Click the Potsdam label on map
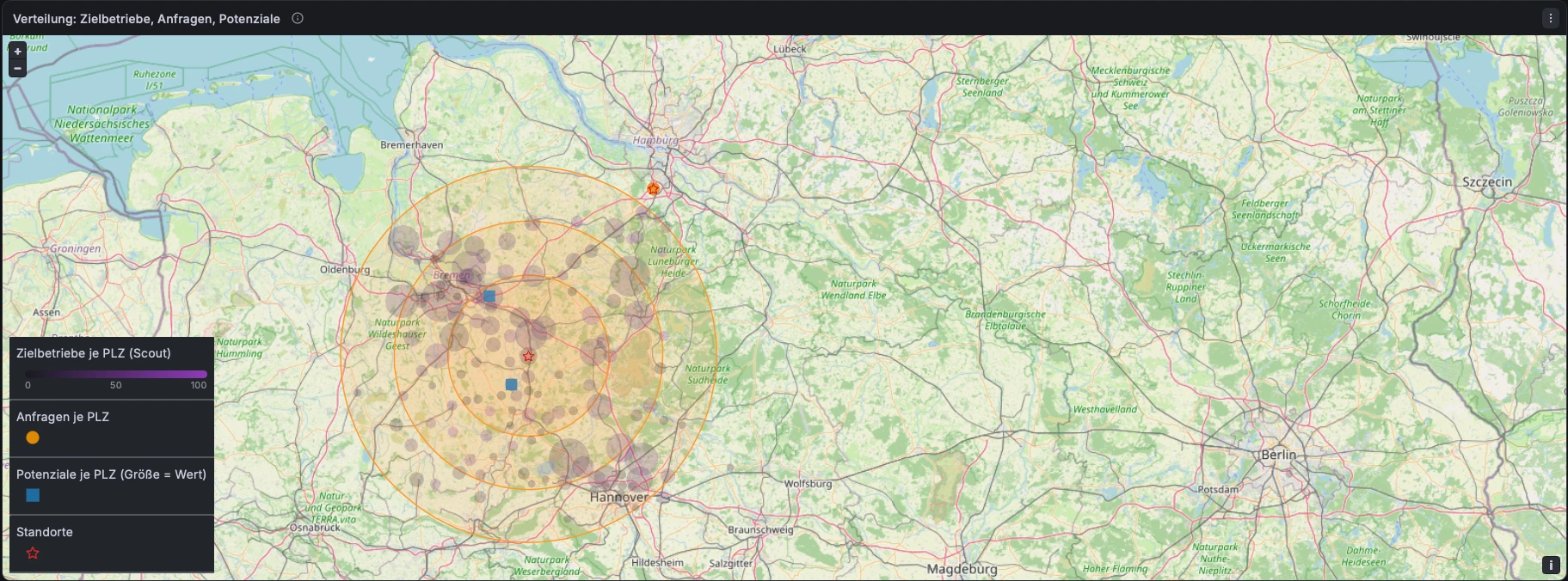 (x=1218, y=490)
